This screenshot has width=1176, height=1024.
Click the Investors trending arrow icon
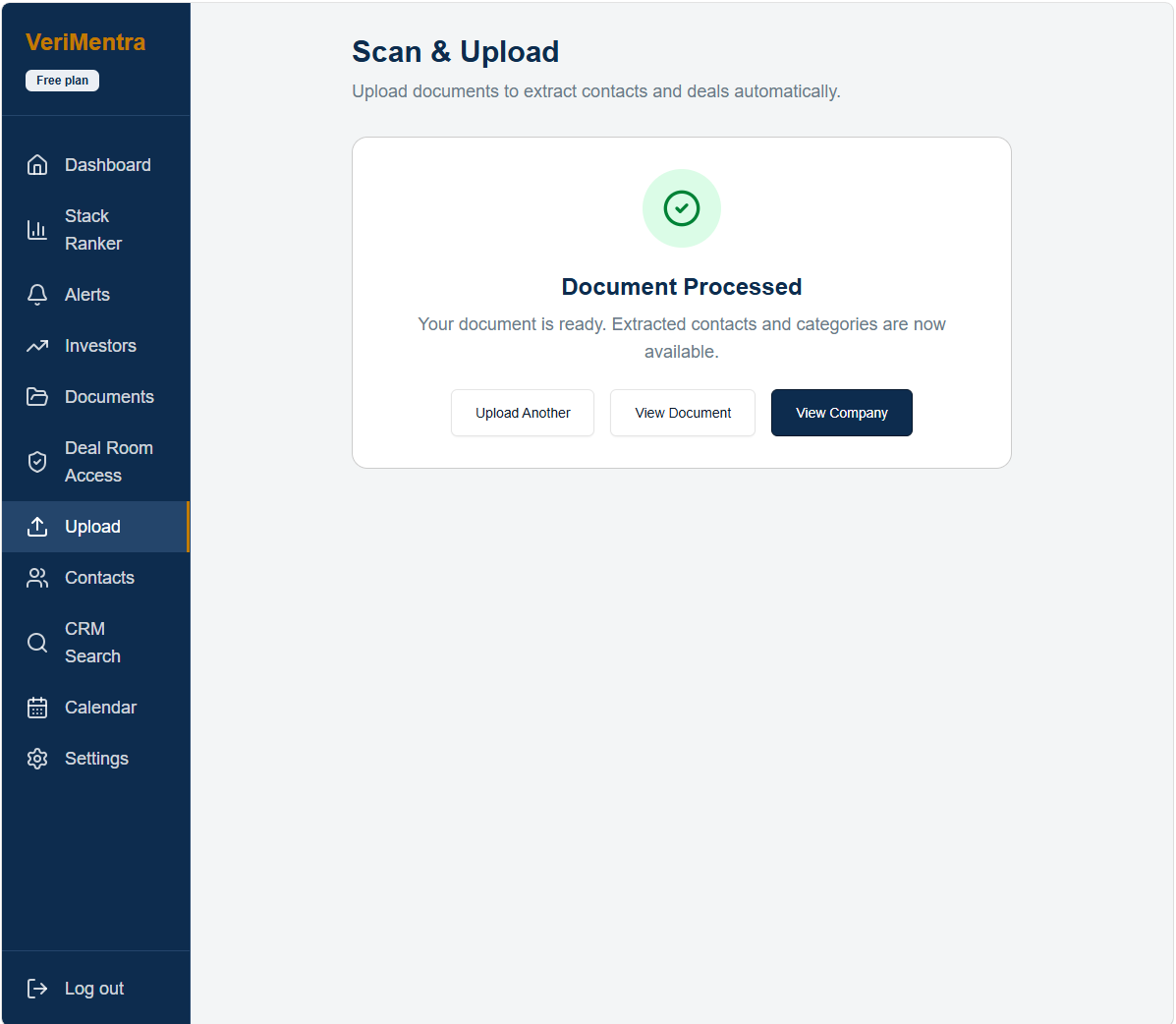(x=36, y=346)
